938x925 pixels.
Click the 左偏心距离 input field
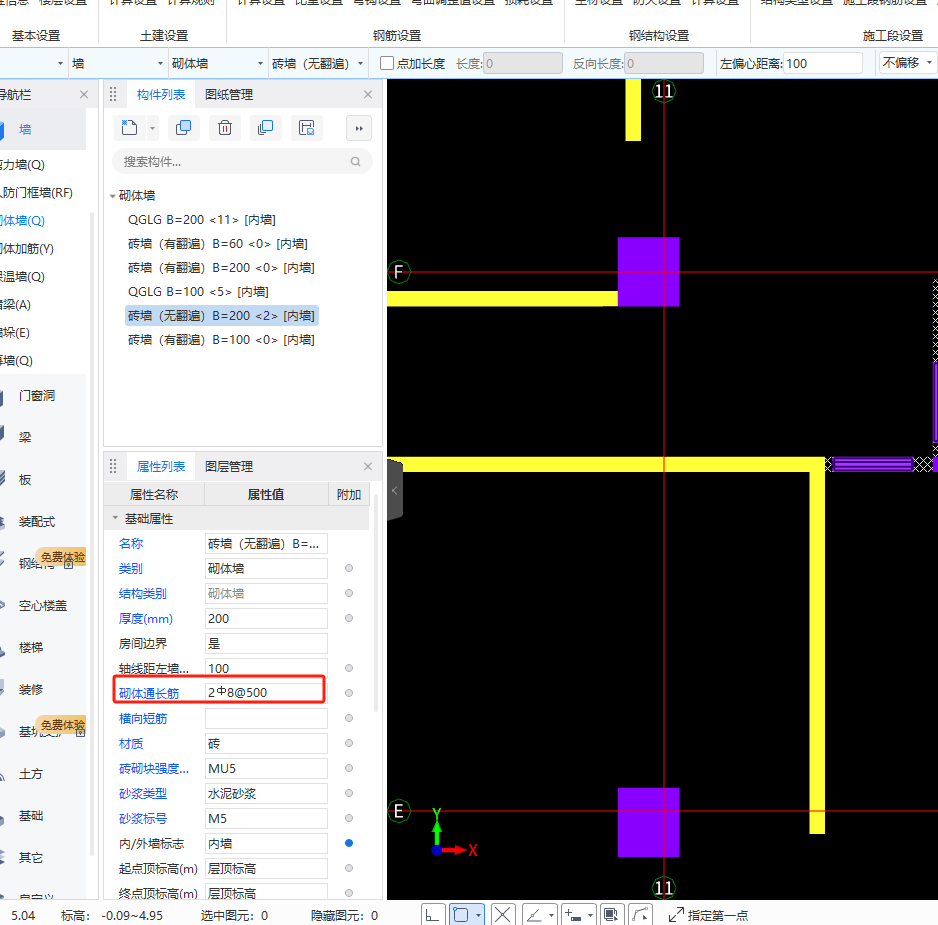823,63
